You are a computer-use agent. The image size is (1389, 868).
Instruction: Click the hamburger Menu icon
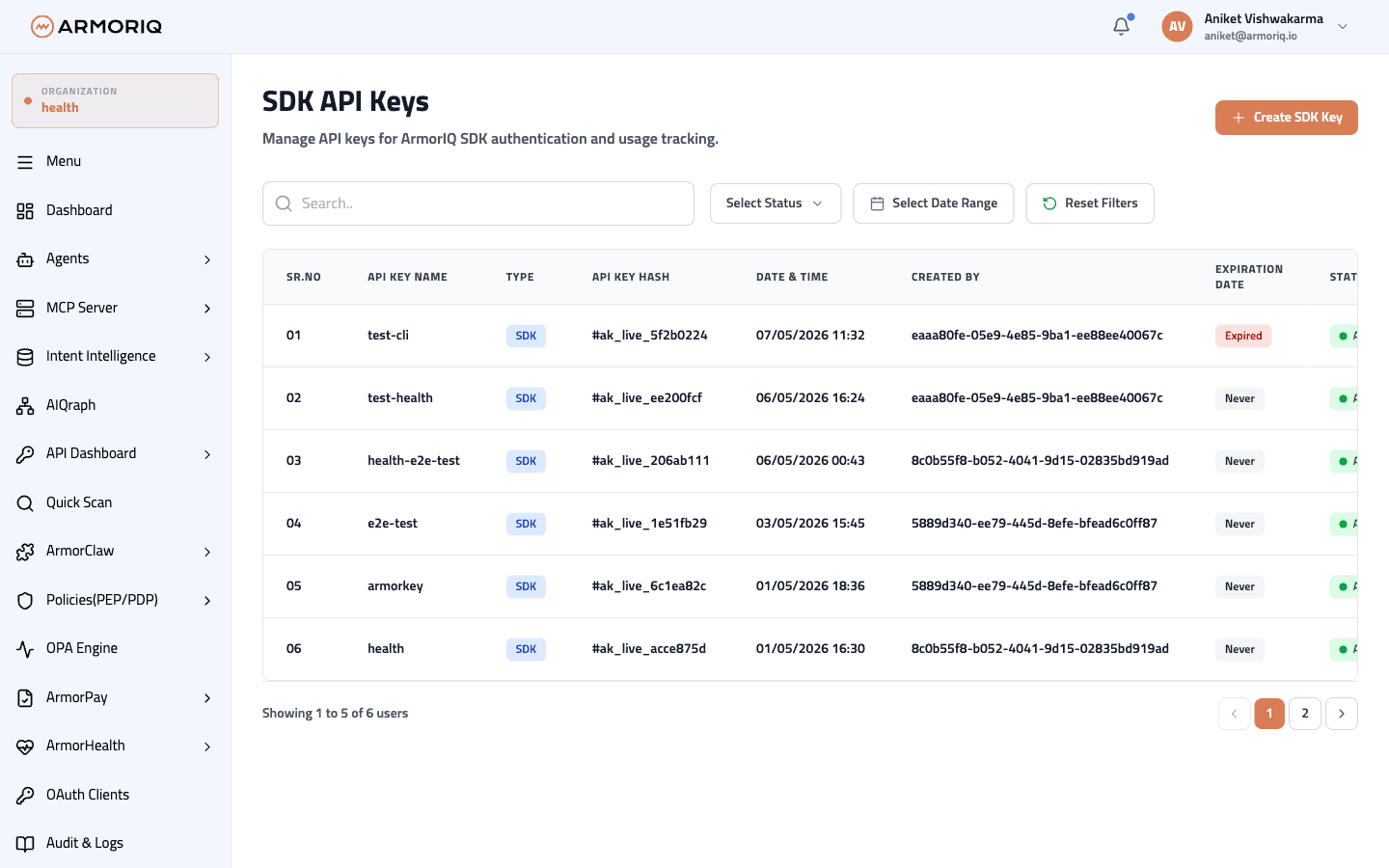pos(25,162)
